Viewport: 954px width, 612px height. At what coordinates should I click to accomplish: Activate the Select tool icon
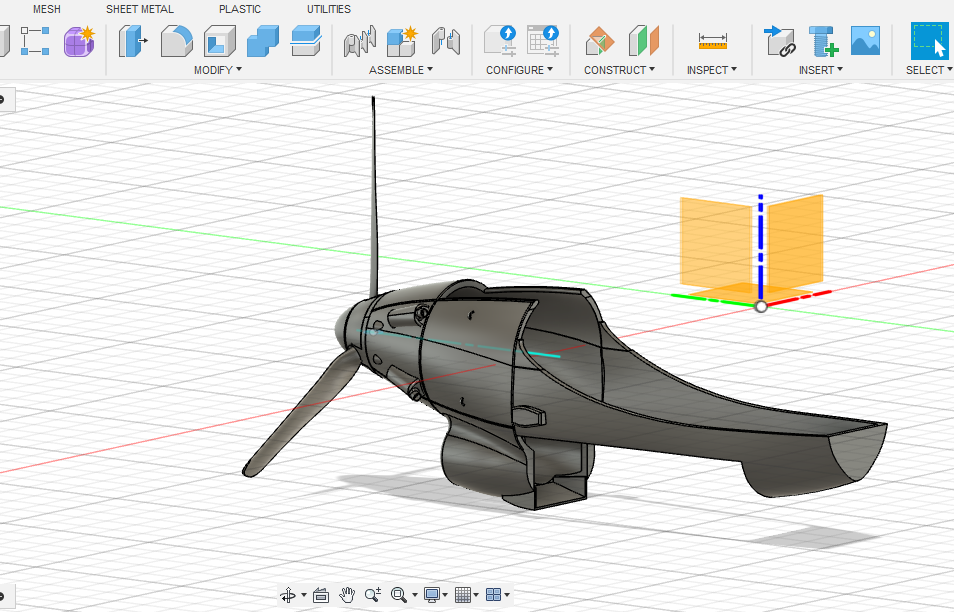(929, 41)
